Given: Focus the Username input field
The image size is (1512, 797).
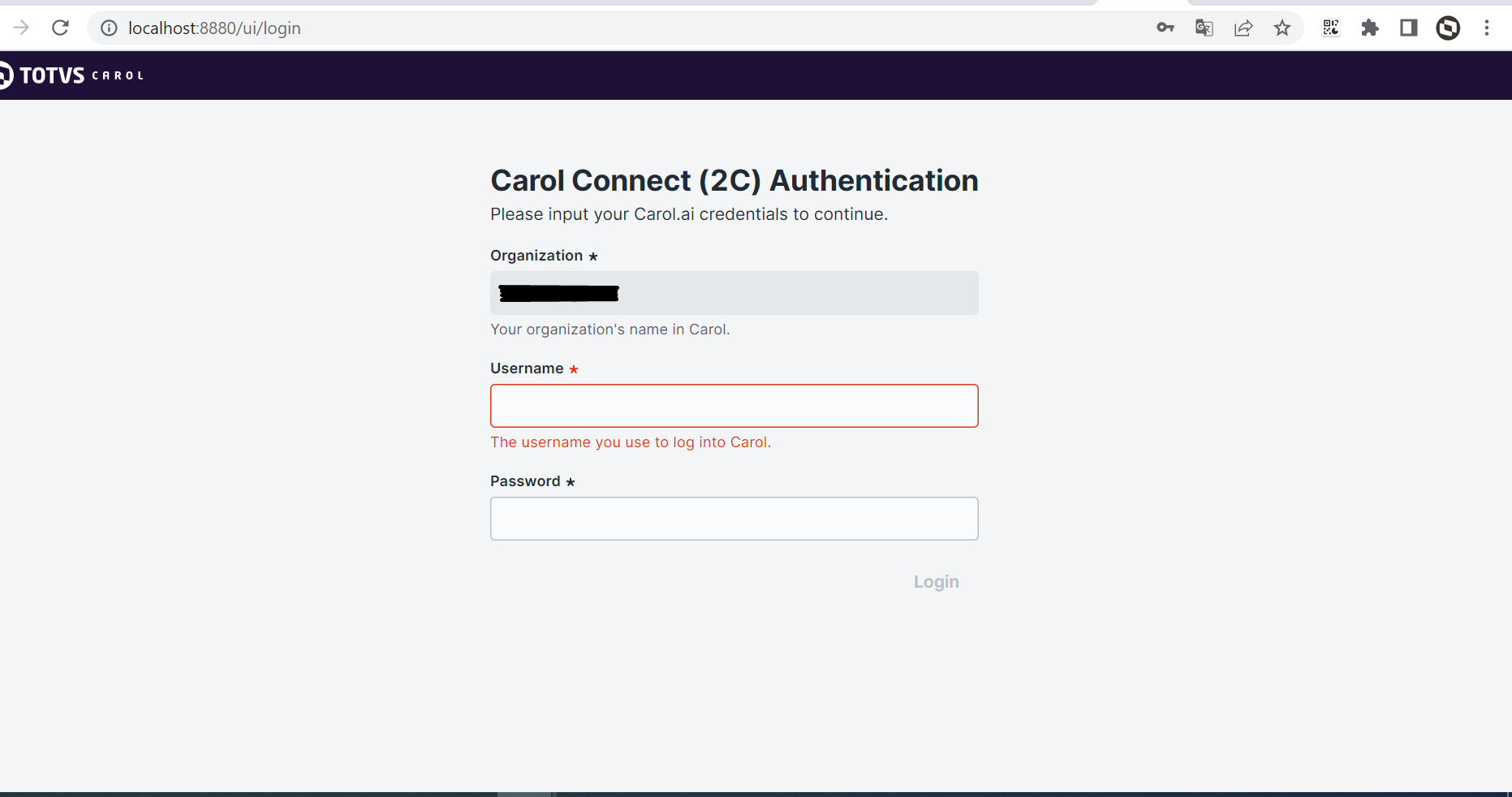Looking at the screenshot, I should click(x=734, y=406).
